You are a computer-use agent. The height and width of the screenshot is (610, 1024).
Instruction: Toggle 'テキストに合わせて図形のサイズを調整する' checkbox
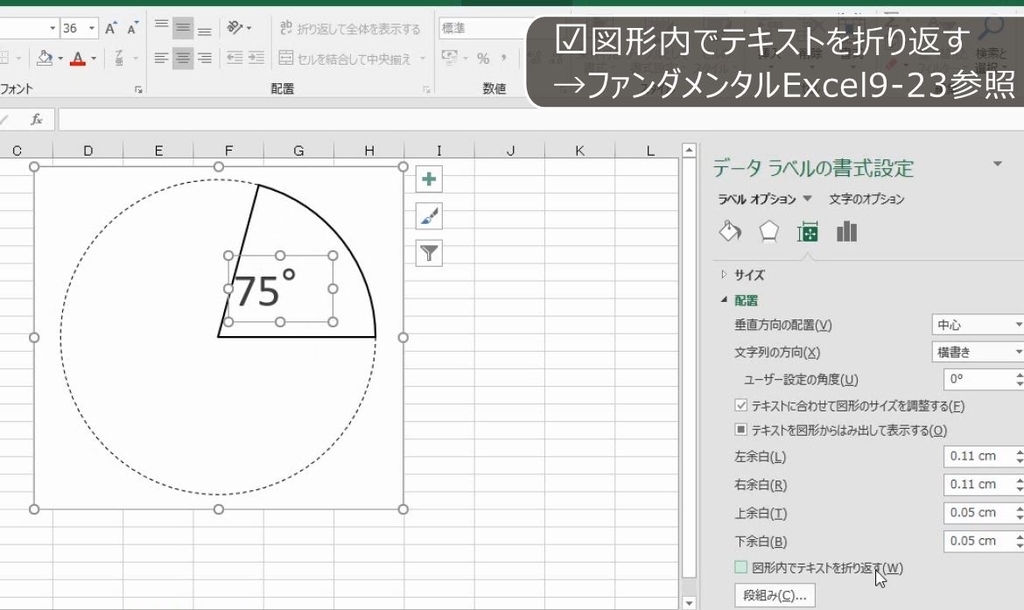(741, 406)
